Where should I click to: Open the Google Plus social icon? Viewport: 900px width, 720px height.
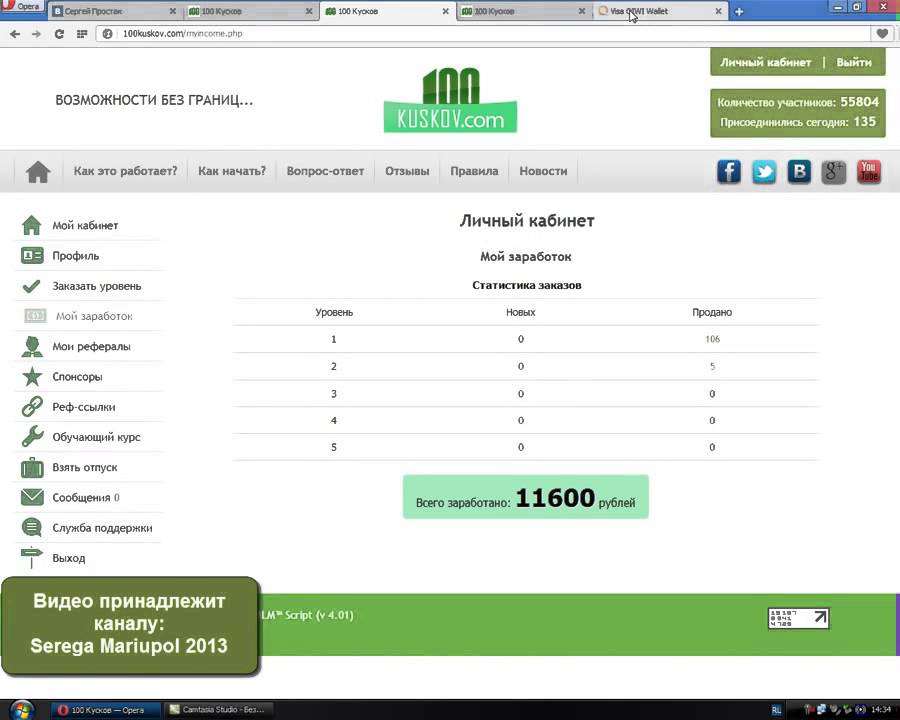pos(834,172)
